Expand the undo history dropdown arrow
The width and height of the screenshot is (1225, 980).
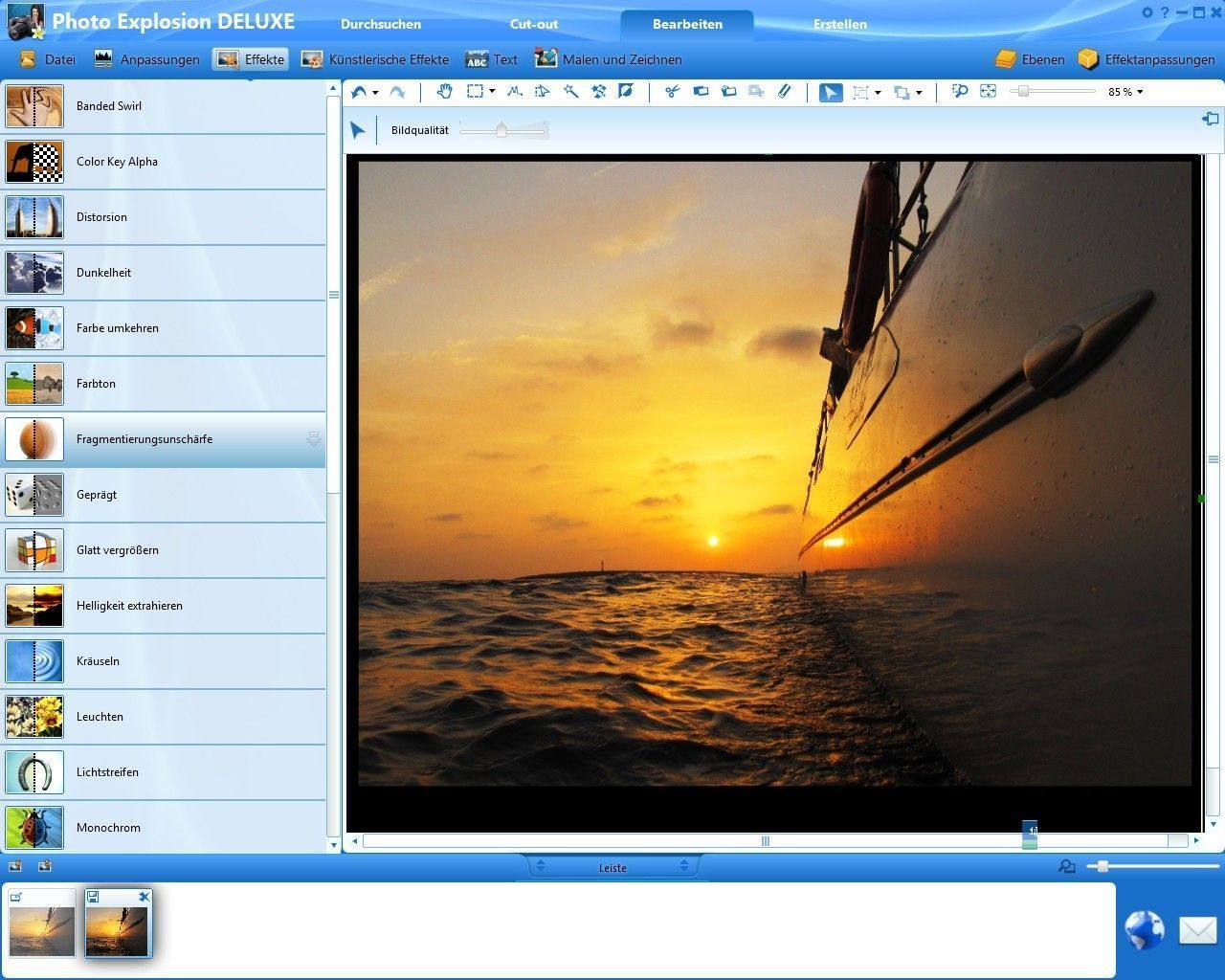(x=375, y=93)
